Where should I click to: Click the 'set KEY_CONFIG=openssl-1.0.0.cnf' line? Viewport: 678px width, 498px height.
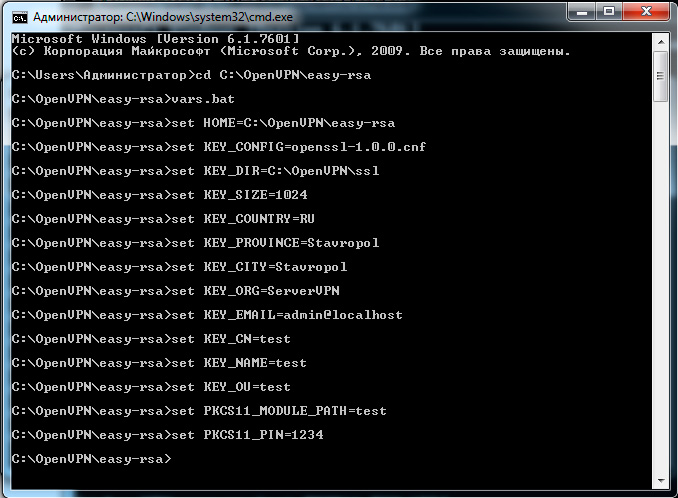click(219, 147)
